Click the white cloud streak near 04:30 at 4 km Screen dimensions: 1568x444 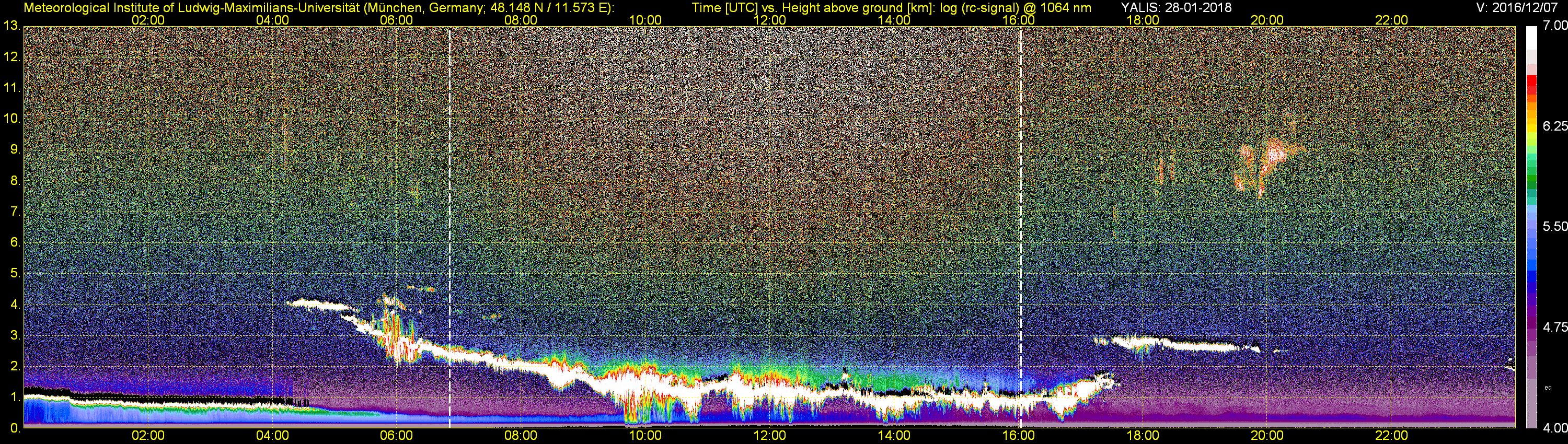click(319, 305)
